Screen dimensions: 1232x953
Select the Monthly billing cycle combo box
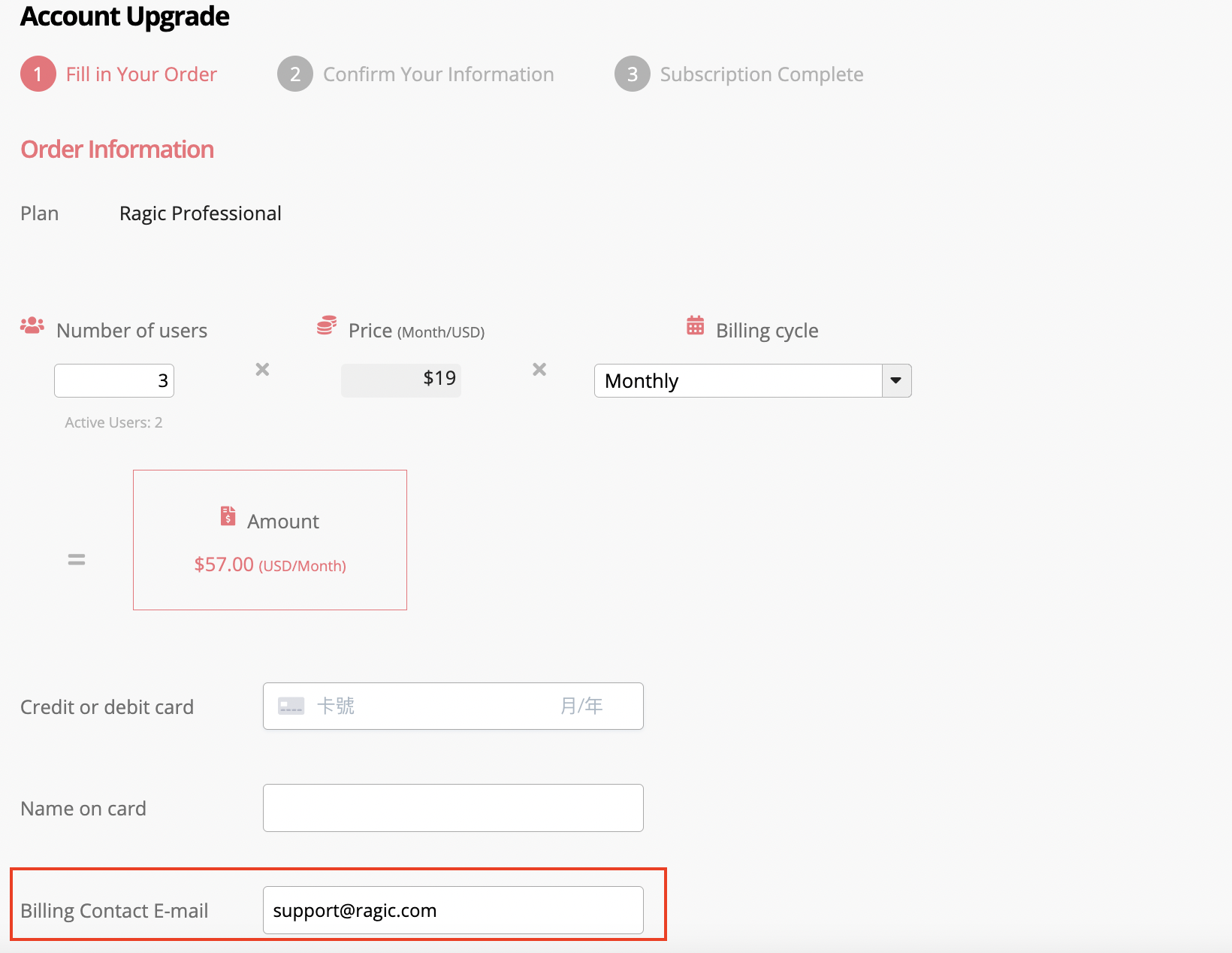(738, 380)
